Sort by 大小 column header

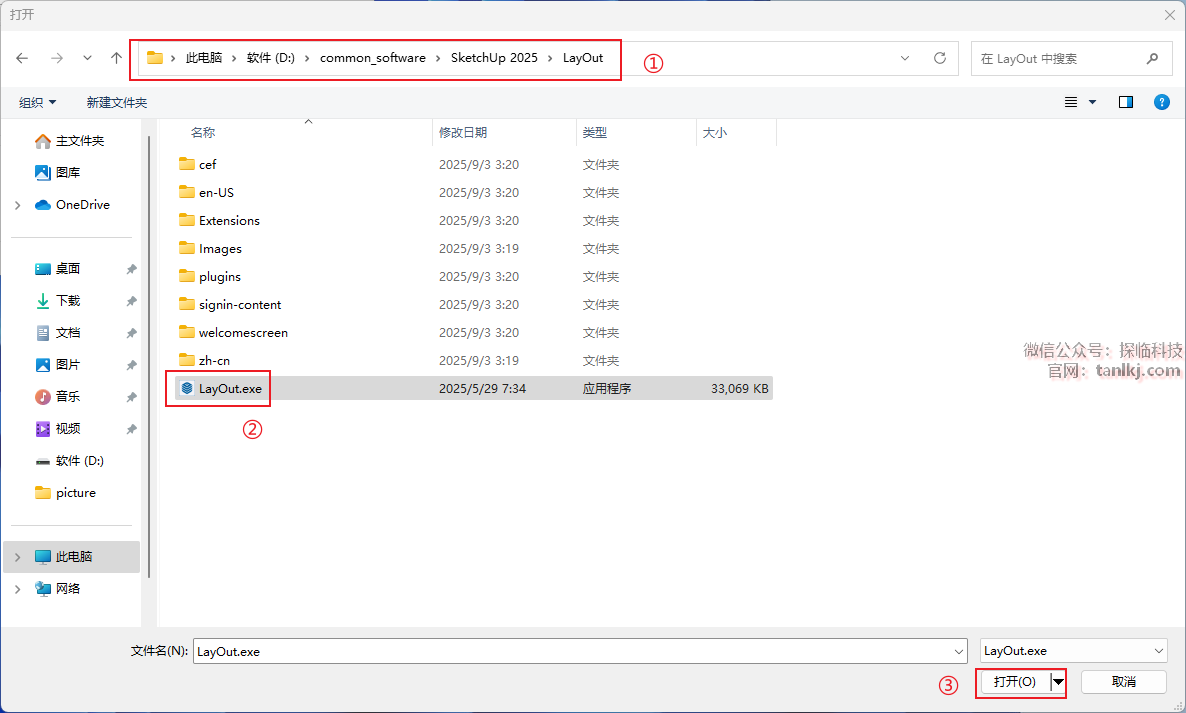coord(715,132)
